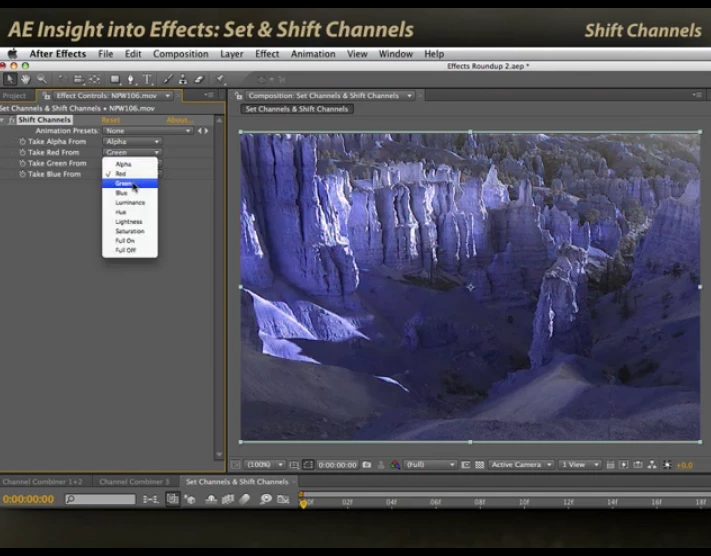Viewport: 711px width, 556px height.
Task: Open the (Full) resolution dropdown
Action: click(x=429, y=465)
